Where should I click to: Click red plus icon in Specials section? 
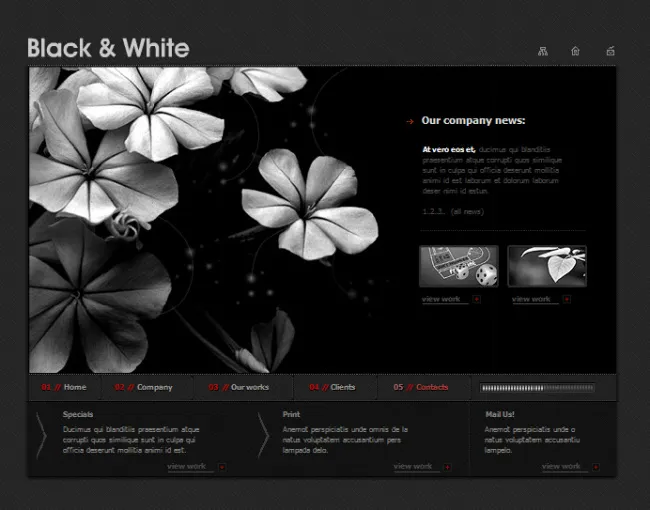tap(222, 466)
